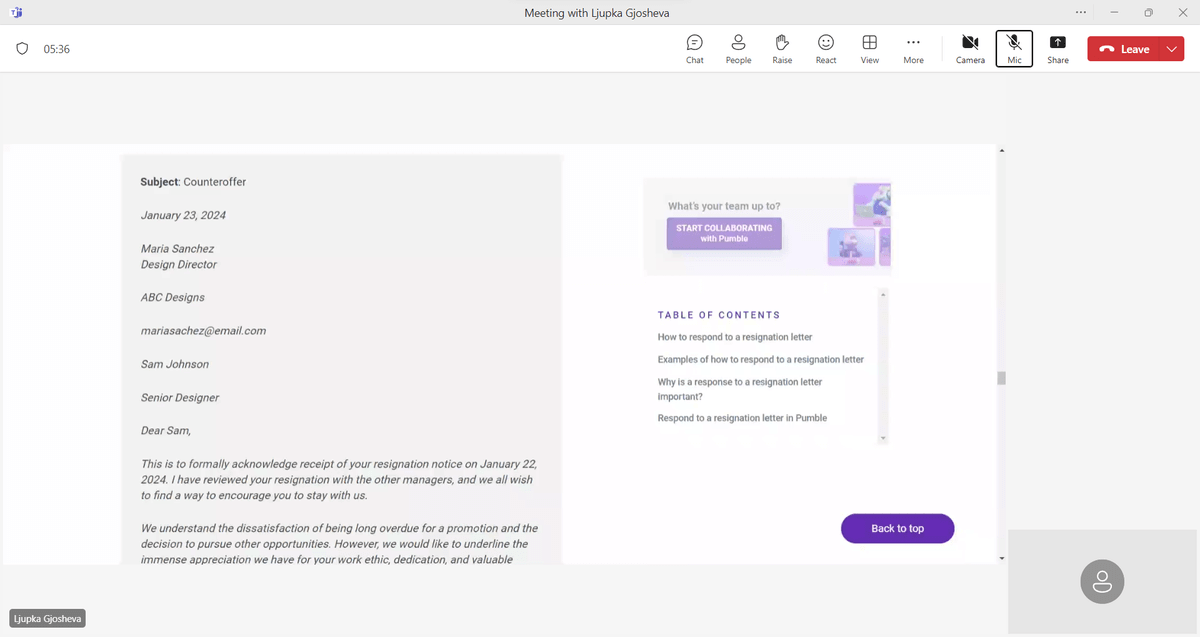Open the Share screen tray
The image size is (1200, 637).
[1058, 49]
